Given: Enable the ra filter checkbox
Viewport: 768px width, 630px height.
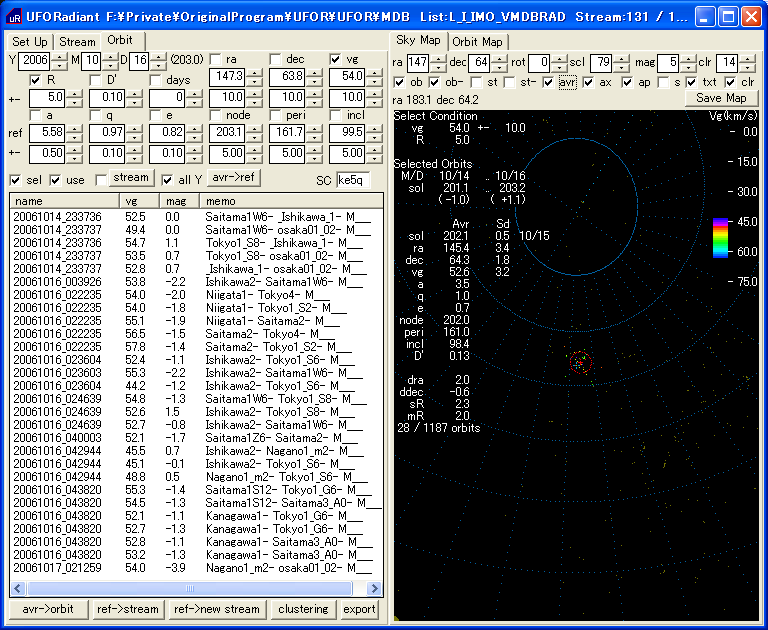Looking at the screenshot, I should [x=217, y=60].
